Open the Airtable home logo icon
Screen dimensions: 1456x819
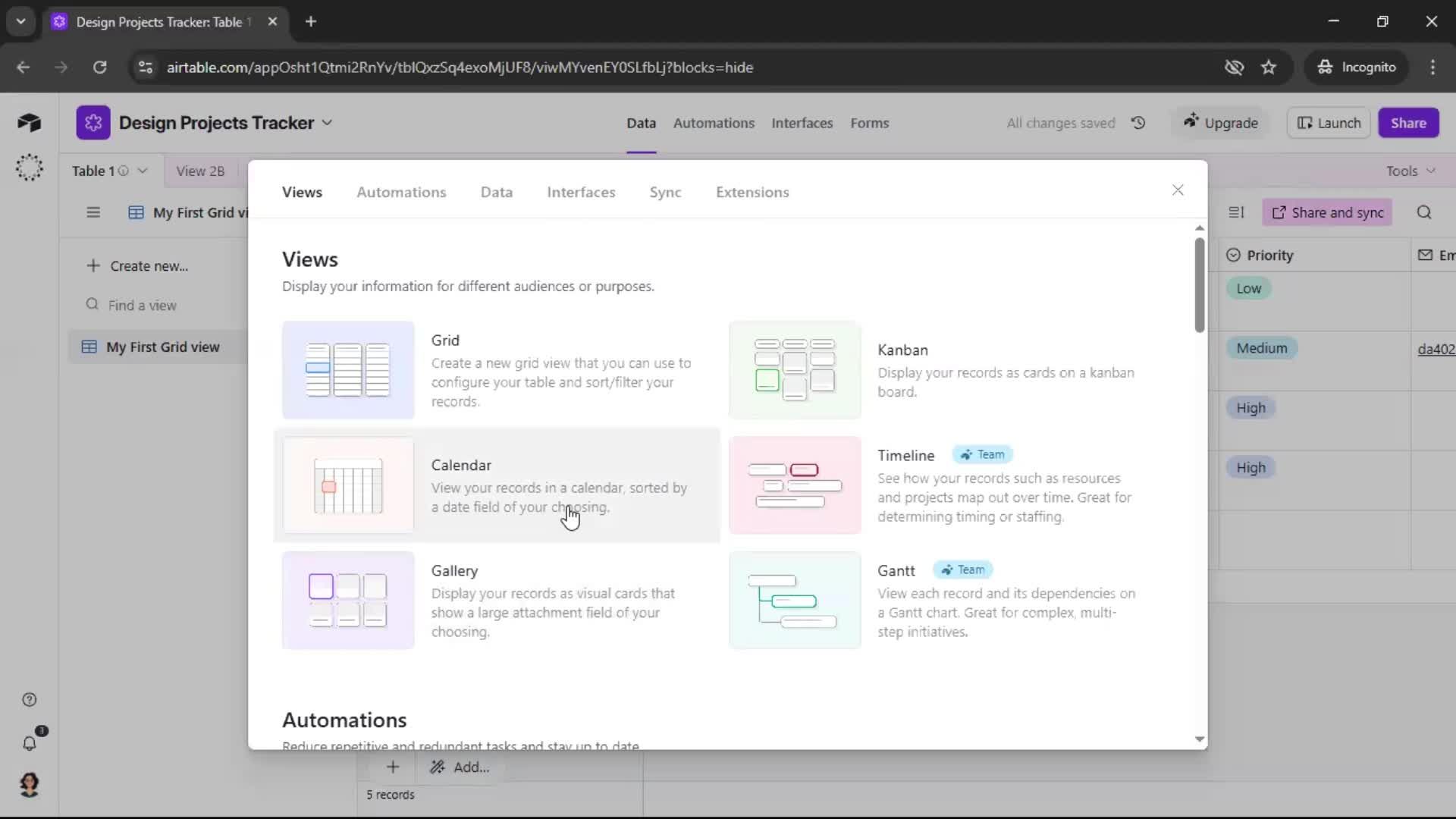29,123
